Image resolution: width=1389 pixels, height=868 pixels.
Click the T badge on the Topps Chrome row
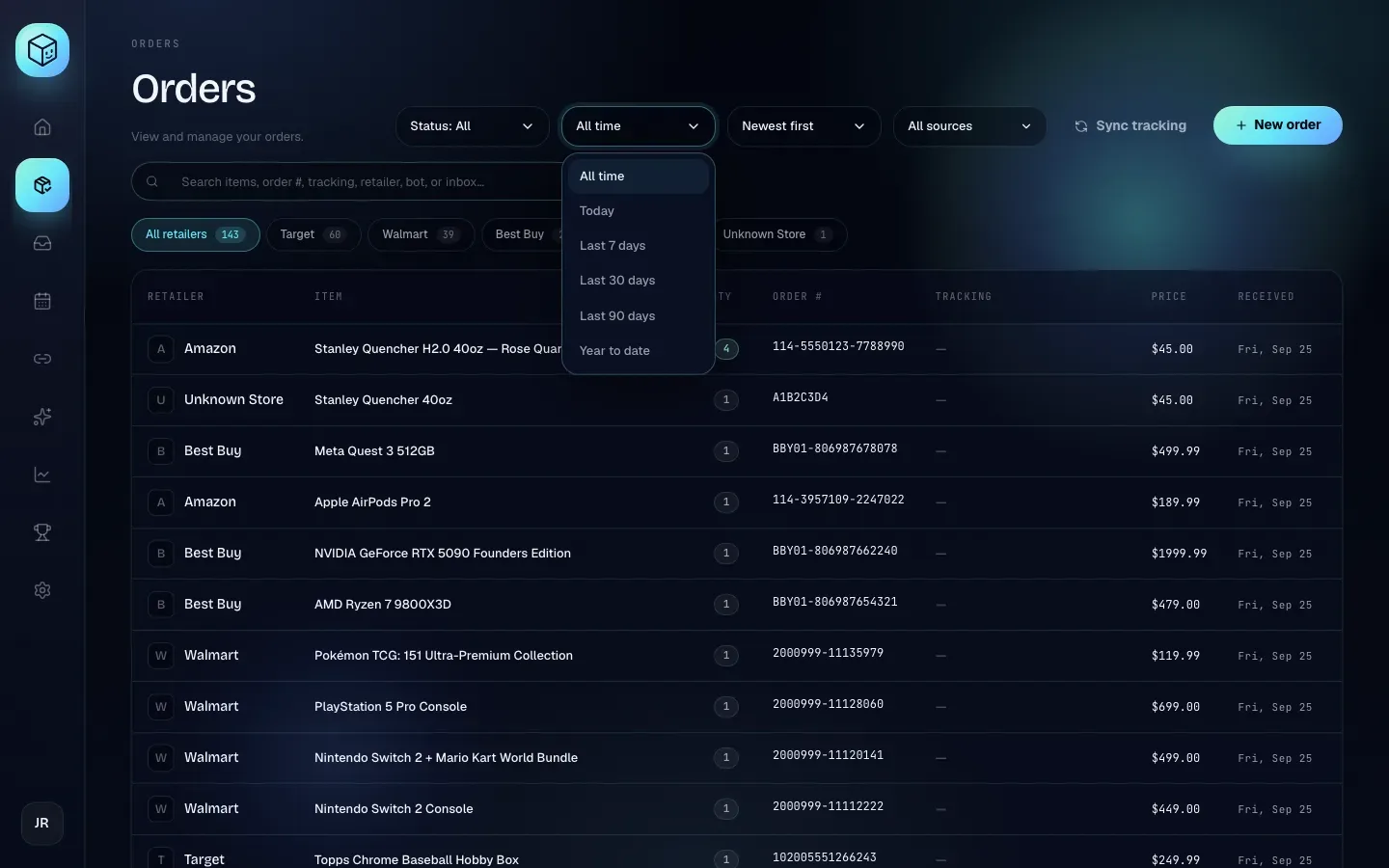[161, 859]
